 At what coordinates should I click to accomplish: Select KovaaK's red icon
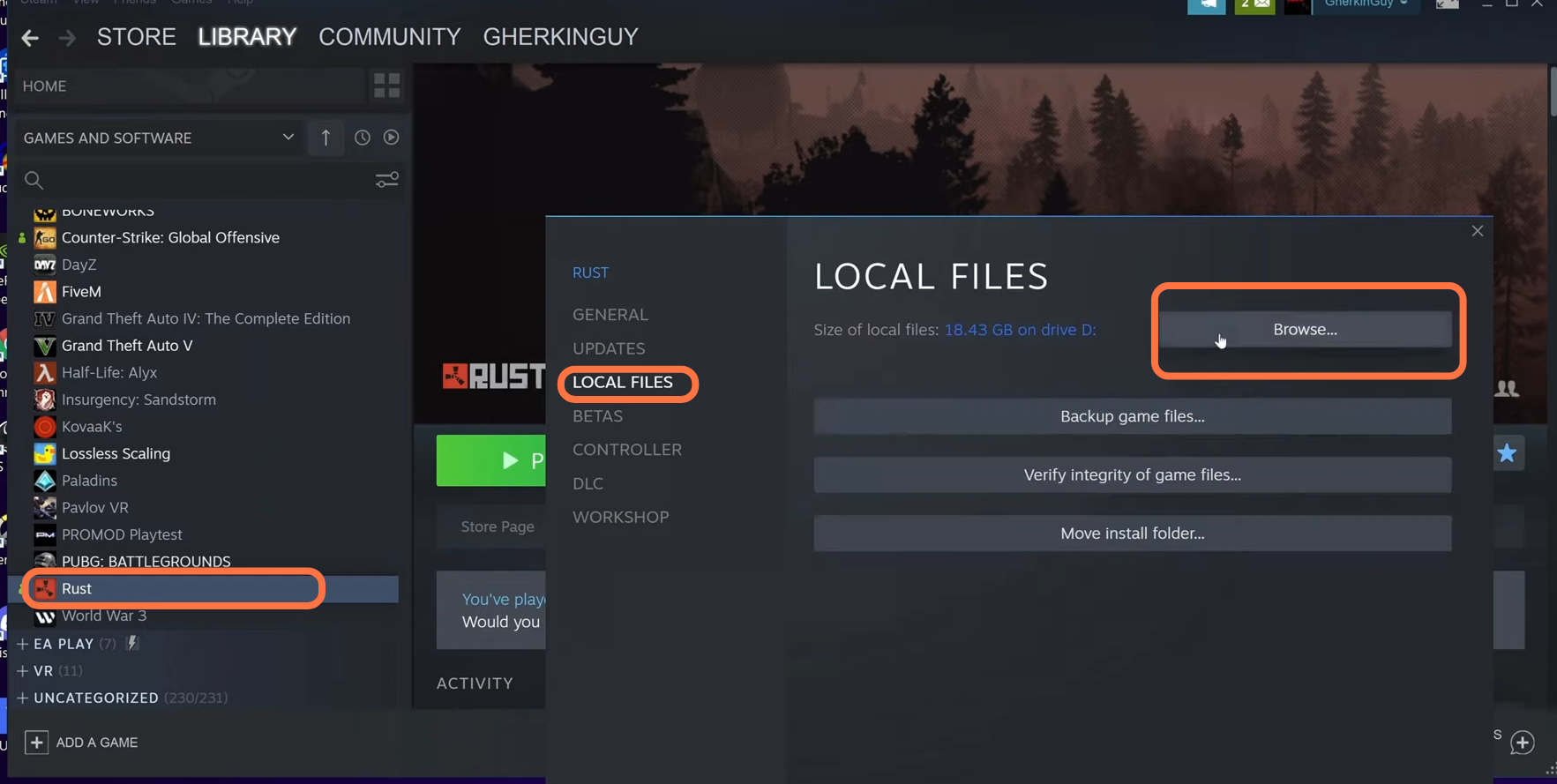pos(44,427)
